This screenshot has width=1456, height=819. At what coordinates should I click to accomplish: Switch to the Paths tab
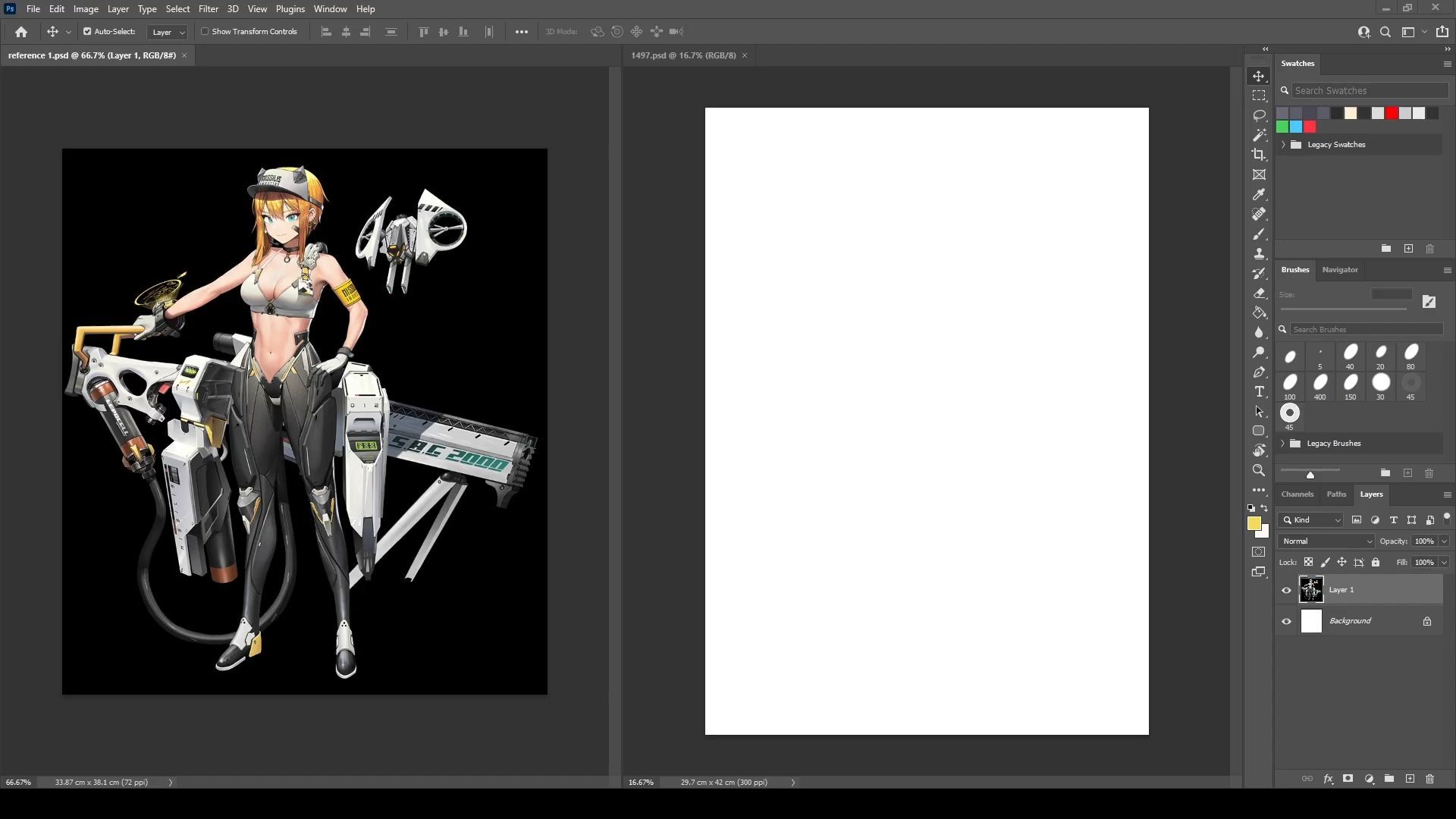pyautogui.click(x=1336, y=494)
